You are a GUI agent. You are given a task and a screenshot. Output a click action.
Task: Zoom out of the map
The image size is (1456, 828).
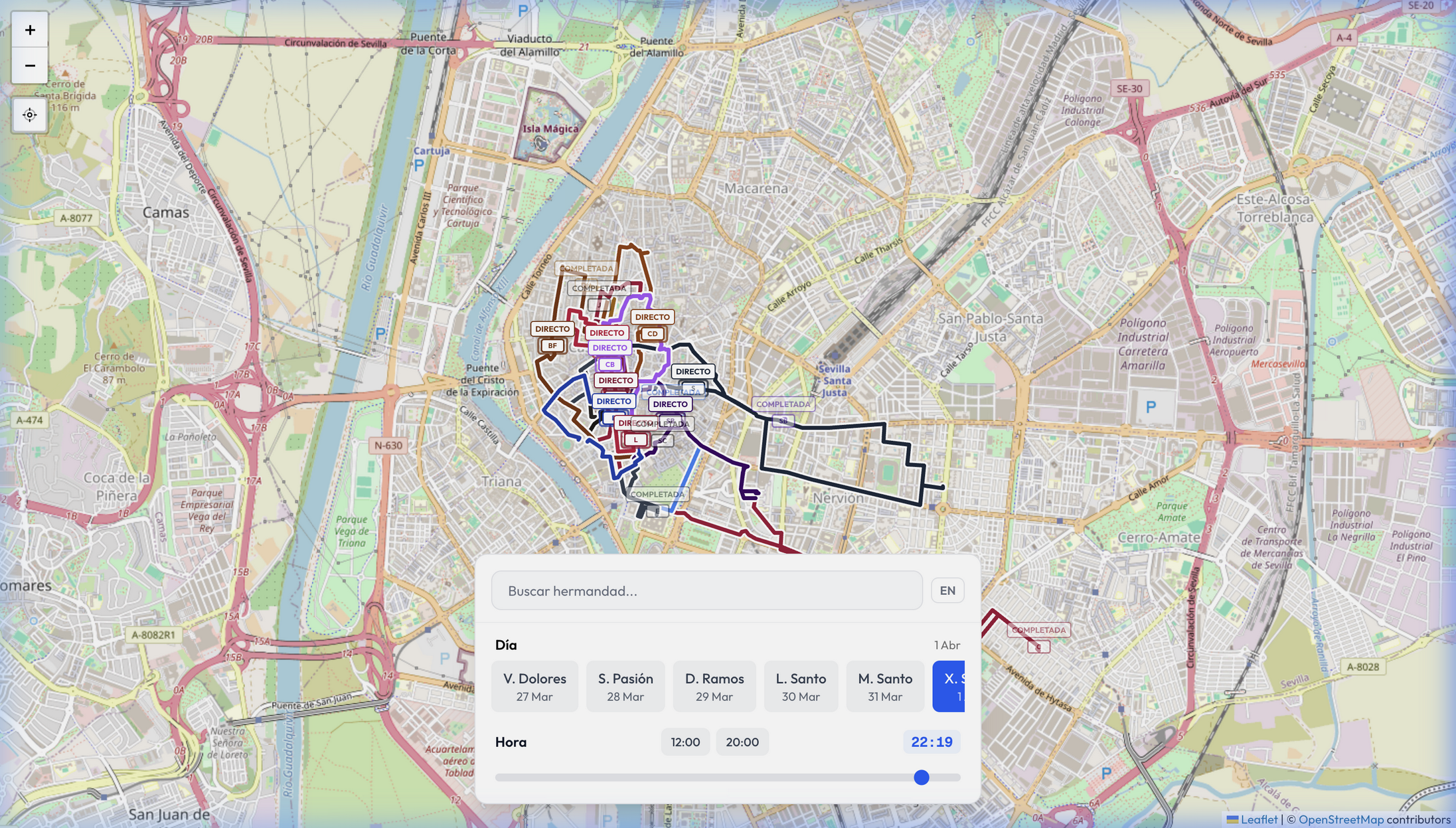30,65
